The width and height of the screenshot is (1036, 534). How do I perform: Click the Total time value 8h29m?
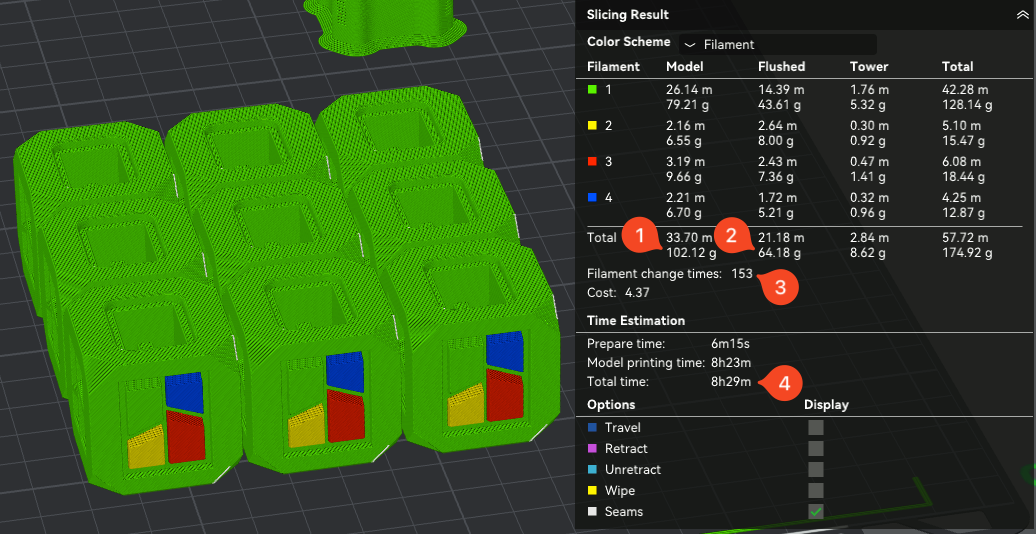click(x=731, y=382)
